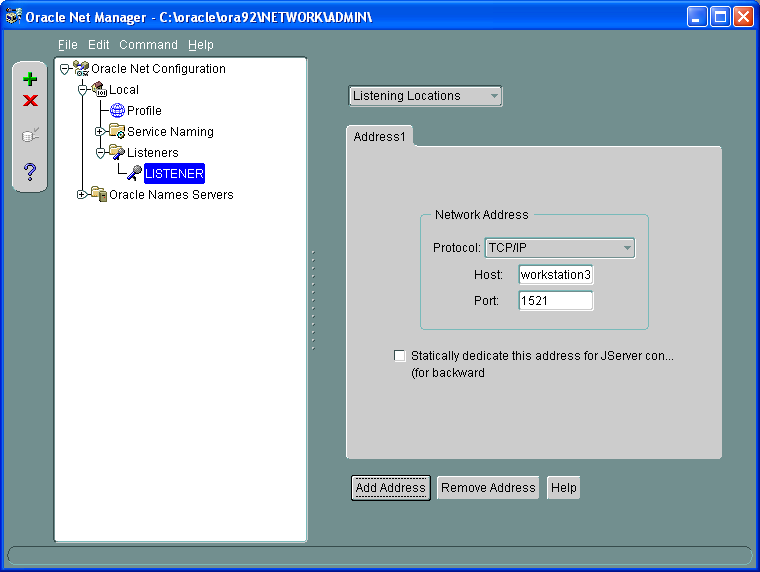Click the test service database icon

30,135
